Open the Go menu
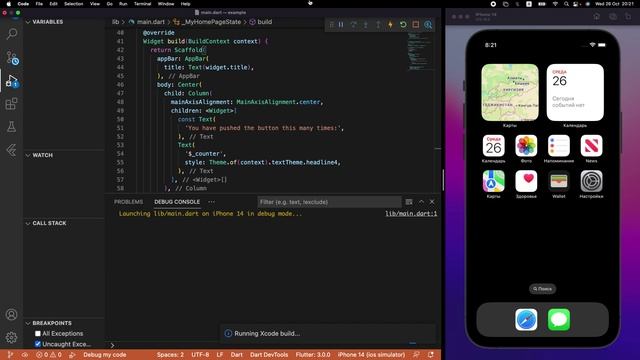Image resolution: width=640 pixels, height=360 pixels. 109,4
